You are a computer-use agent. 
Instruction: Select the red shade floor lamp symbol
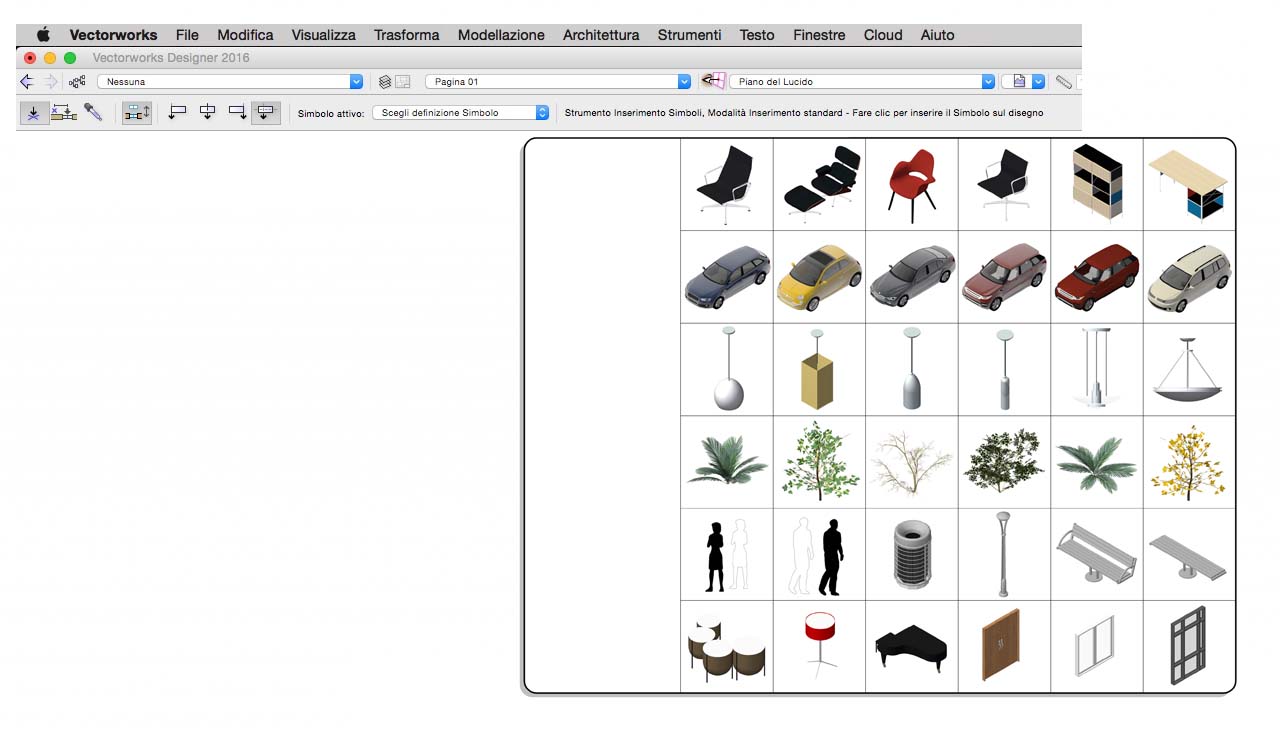(819, 646)
